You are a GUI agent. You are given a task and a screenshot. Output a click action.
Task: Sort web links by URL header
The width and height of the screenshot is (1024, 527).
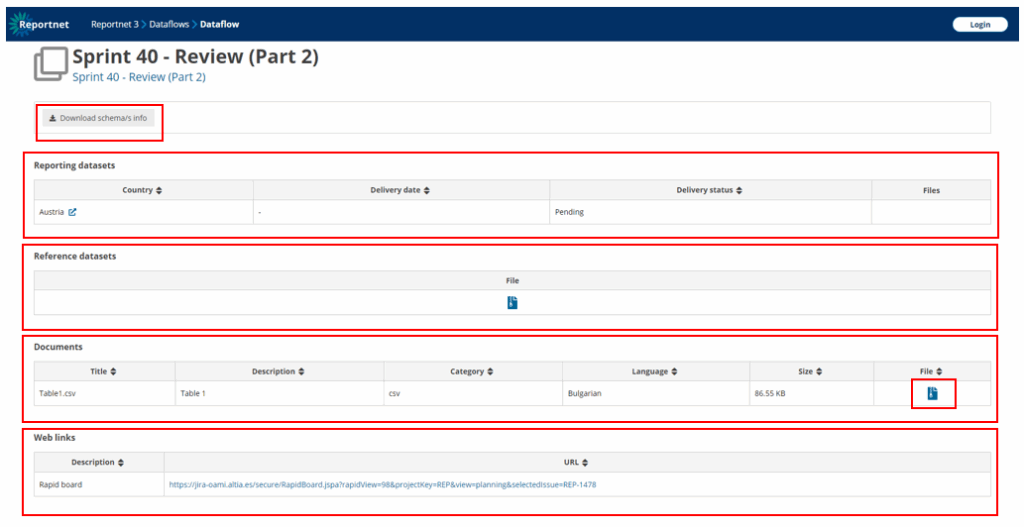pyautogui.click(x=585, y=463)
